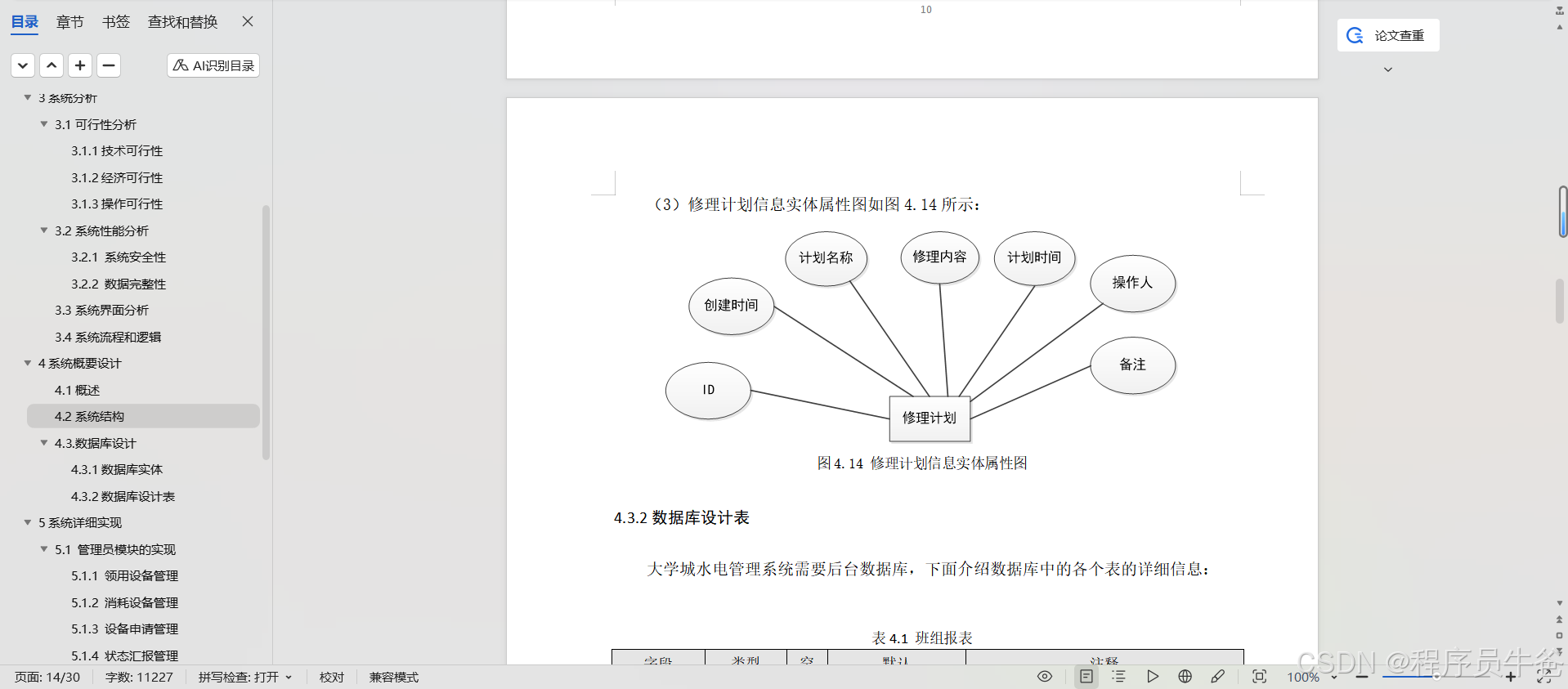Click the word count '字数: 11227'
This screenshot has width=1568, height=689.
click(x=139, y=677)
